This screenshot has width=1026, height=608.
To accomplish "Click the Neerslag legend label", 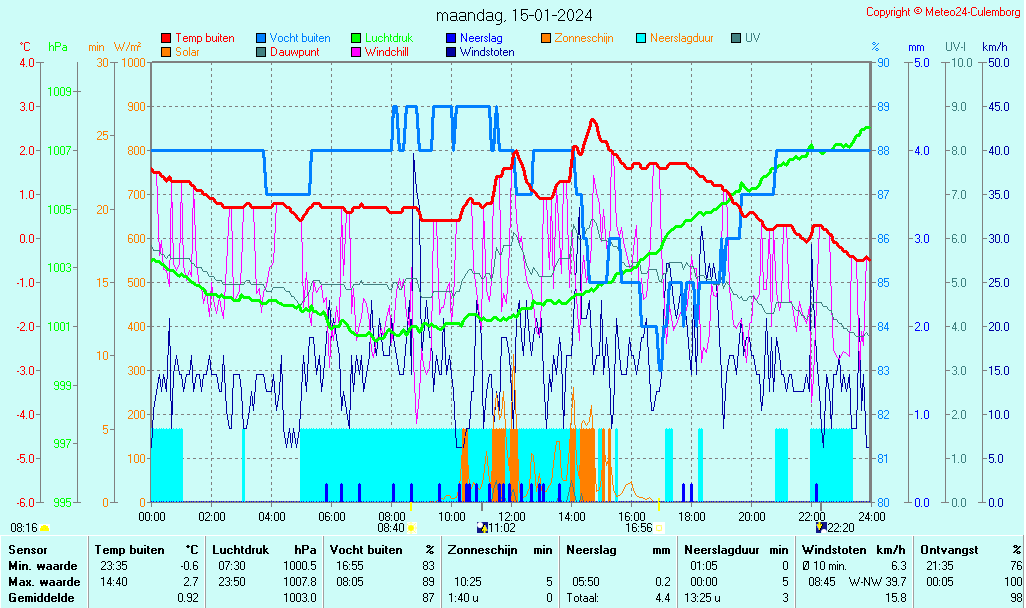I will [481, 38].
